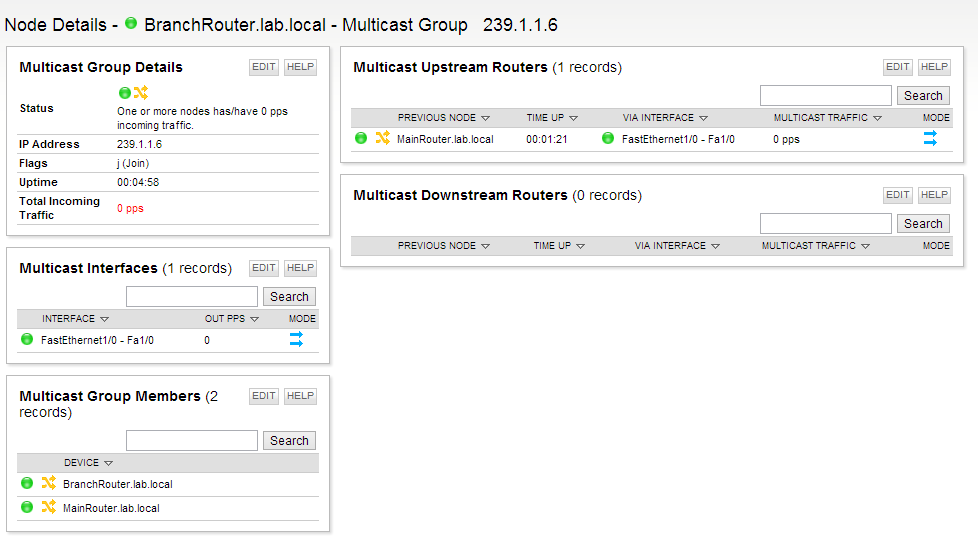Edit the Multicast Interfaces panel
The width and height of the screenshot is (978, 560).
click(x=264, y=268)
